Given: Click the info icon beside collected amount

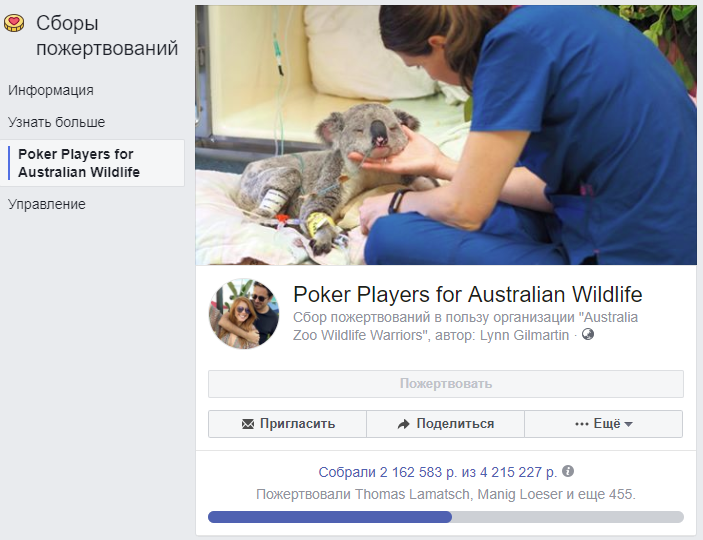Looking at the screenshot, I should coord(568,471).
